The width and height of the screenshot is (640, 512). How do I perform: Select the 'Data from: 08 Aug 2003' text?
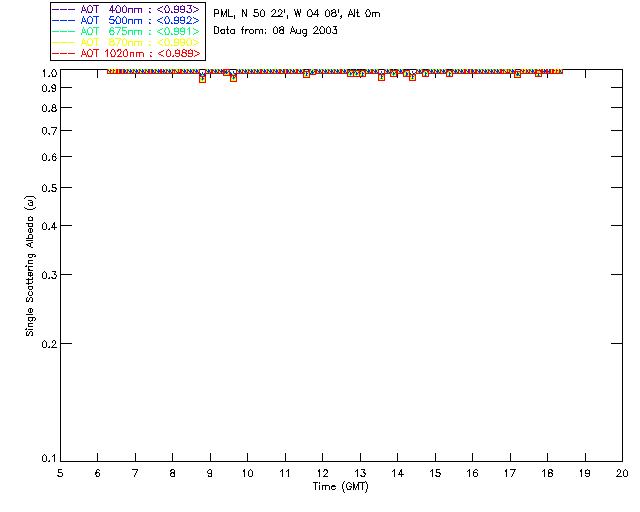(x=276, y=31)
